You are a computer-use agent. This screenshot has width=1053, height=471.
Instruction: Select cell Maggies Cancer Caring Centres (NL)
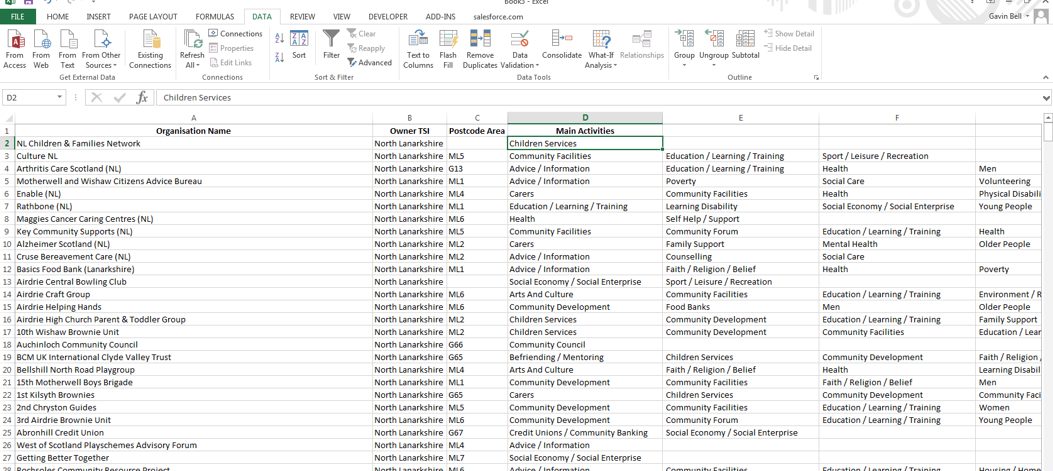pyautogui.click(x=193, y=219)
